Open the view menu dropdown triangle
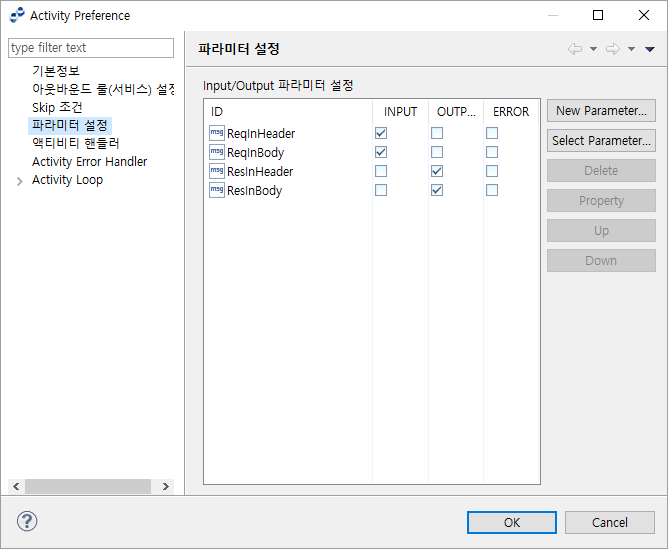This screenshot has height=549, width=668. click(650, 49)
